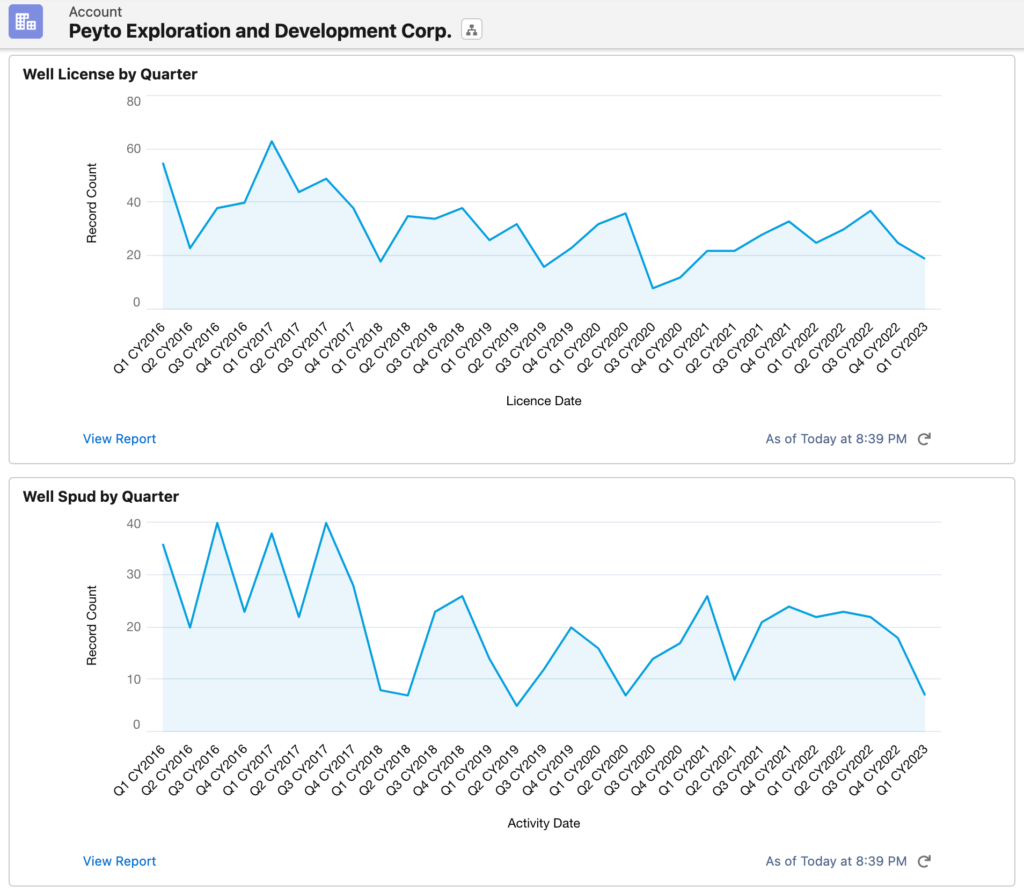
Task: Click the Activity Date axis label
Action: pos(543,824)
